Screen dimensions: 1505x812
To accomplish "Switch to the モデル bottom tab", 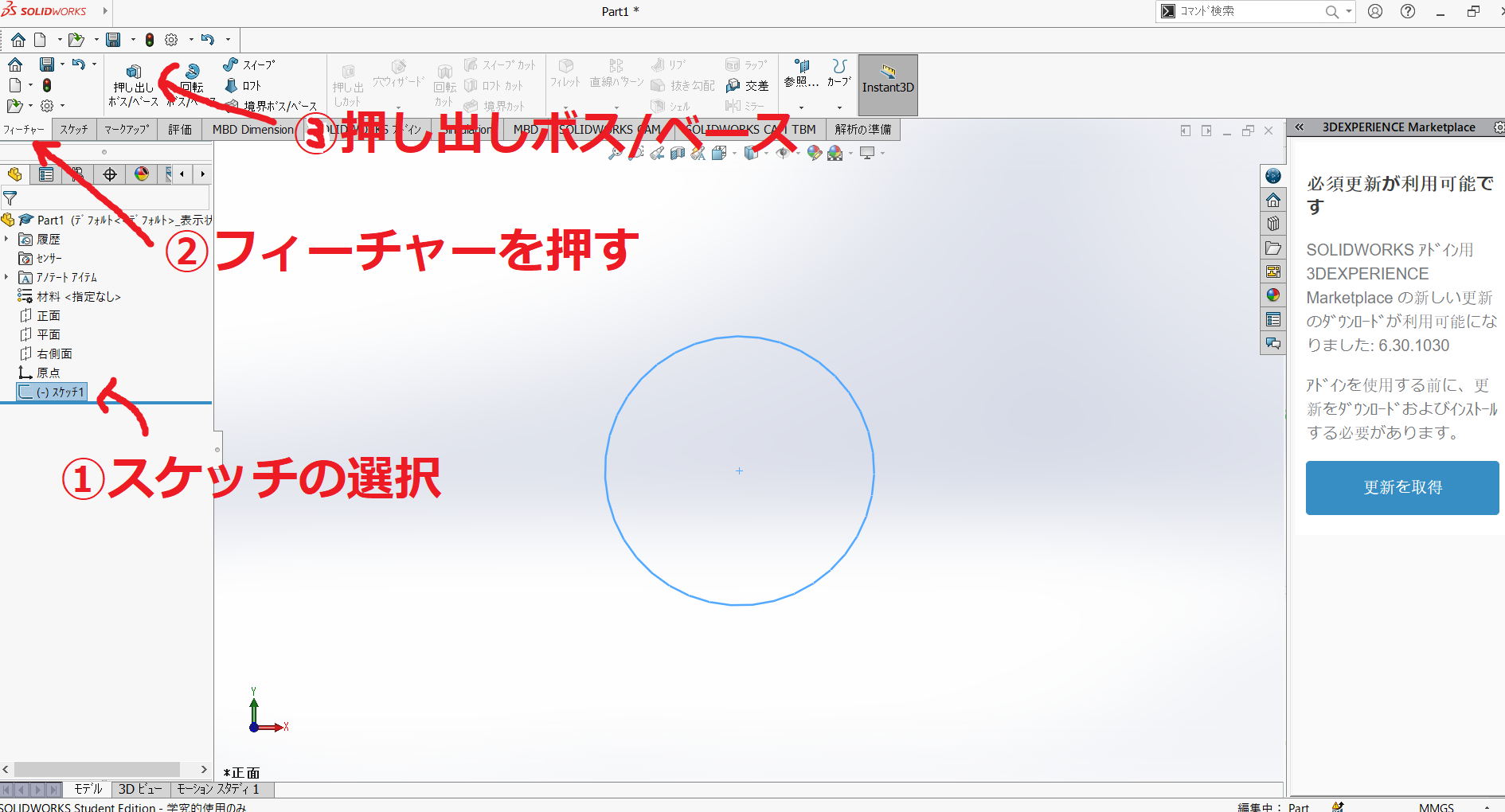I will pos(88,789).
